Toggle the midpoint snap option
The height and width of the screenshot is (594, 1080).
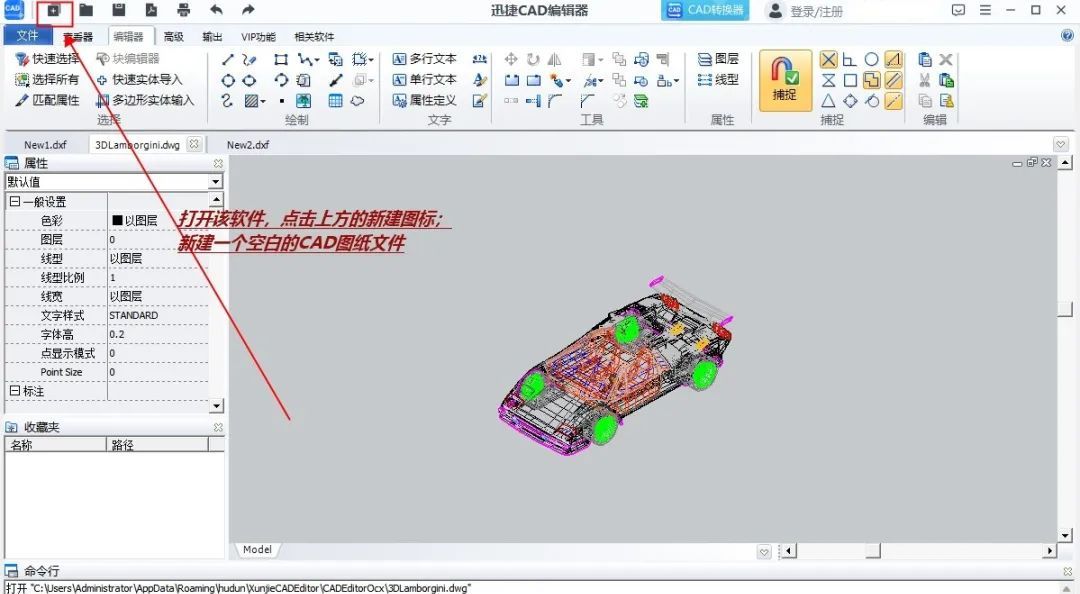click(830, 100)
